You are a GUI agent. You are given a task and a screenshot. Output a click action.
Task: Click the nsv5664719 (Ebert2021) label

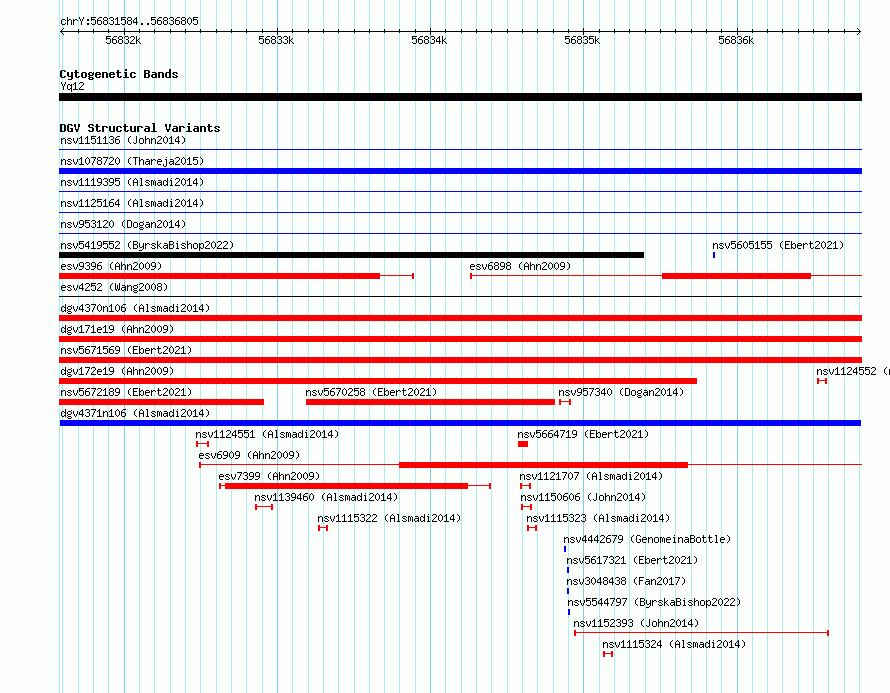[583, 434]
